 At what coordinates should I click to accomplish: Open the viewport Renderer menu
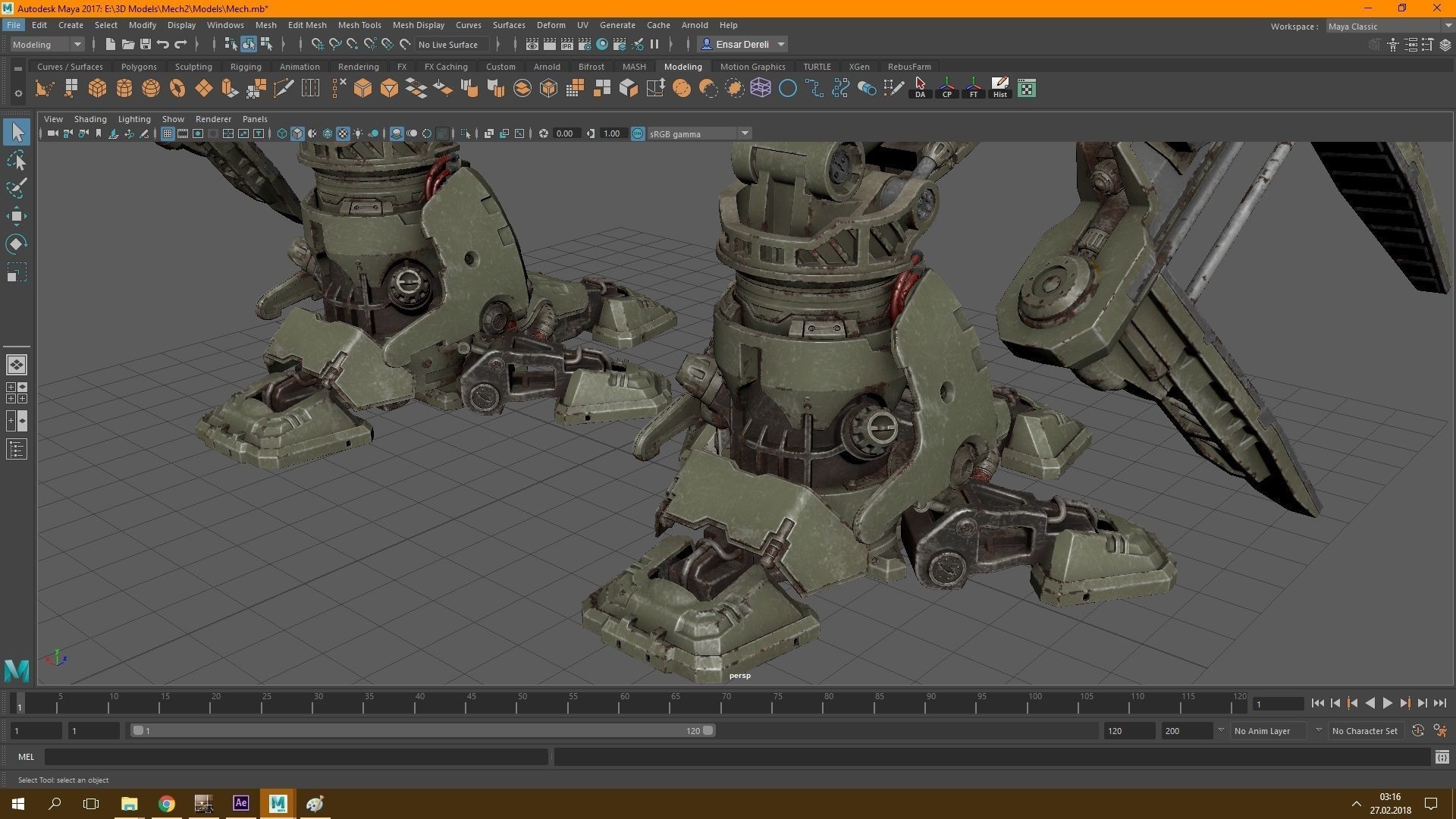point(213,119)
